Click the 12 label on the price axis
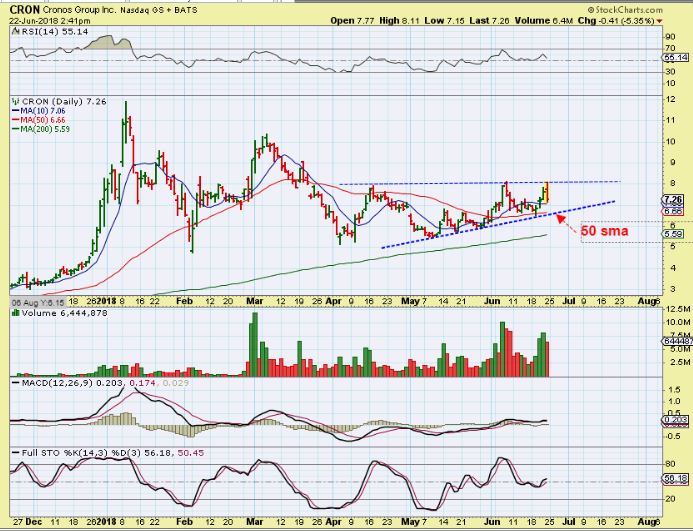The image size is (693, 531). tap(670, 99)
